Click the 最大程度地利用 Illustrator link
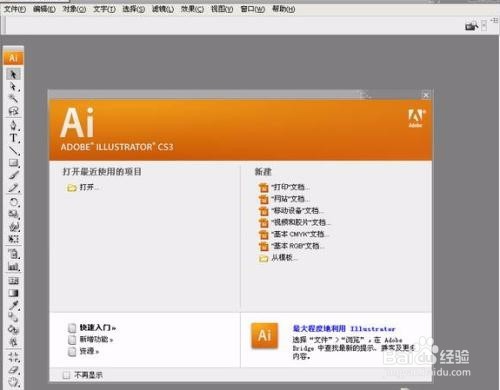 tap(344, 329)
